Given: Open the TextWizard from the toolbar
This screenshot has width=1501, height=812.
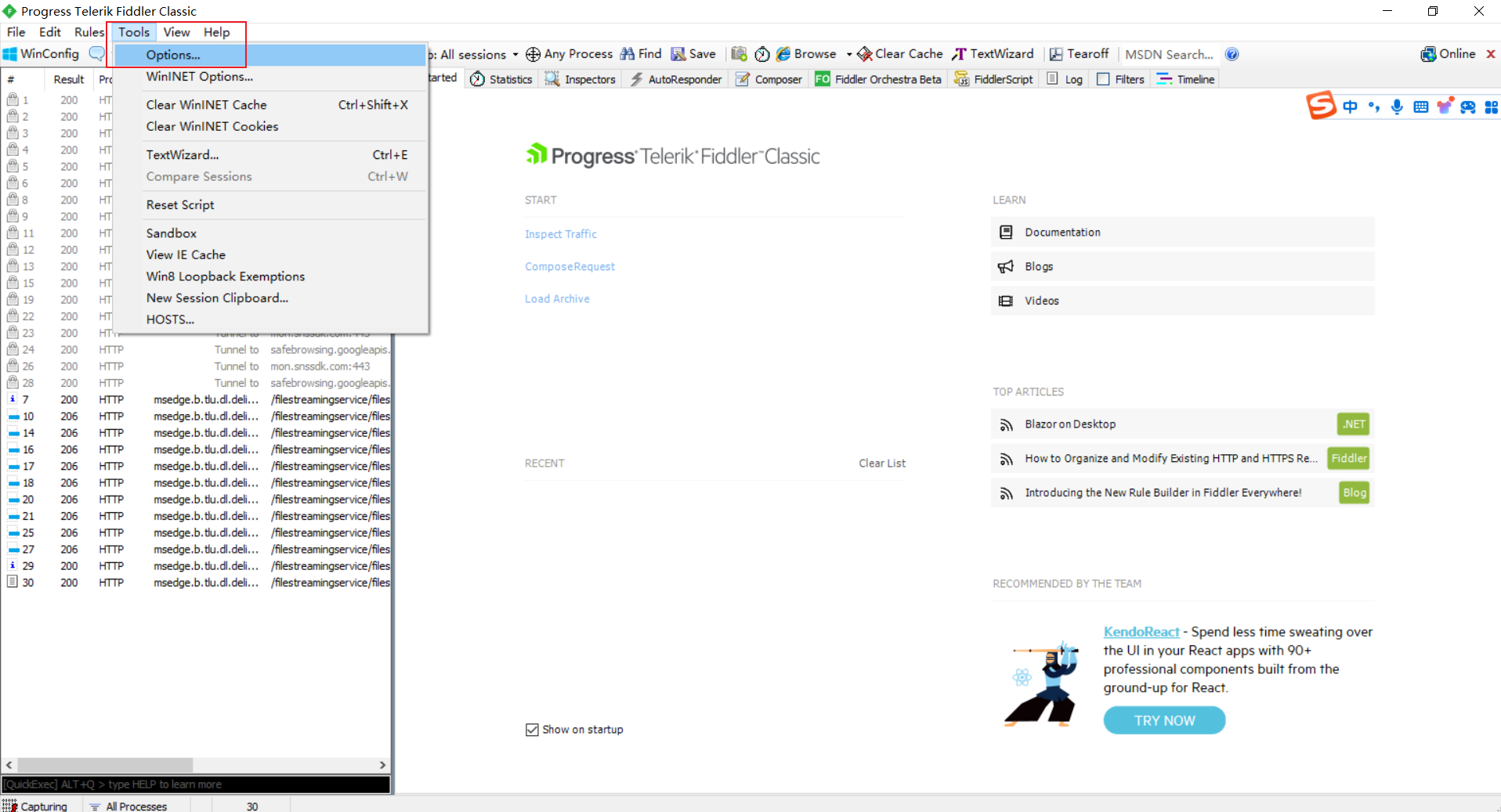Looking at the screenshot, I should tap(993, 54).
